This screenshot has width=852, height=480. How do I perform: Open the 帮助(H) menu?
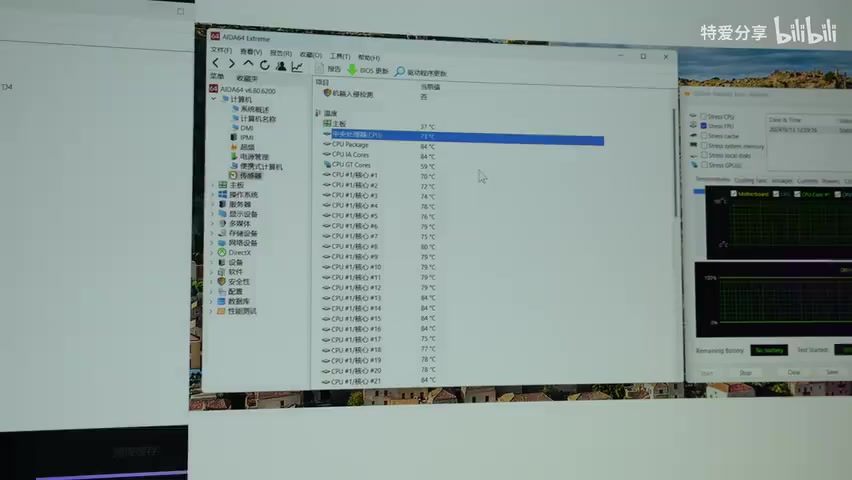pos(369,58)
